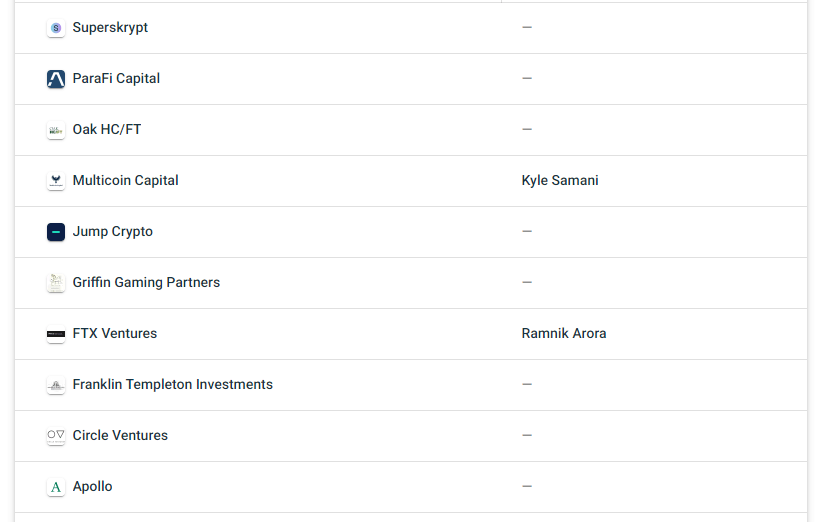Open the Multicoin Capital investor link
Image resolution: width=815 pixels, height=522 pixels.
point(126,180)
